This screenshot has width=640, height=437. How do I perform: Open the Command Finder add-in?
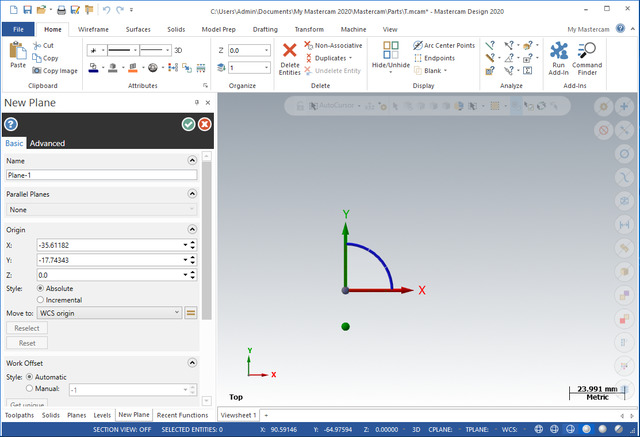(x=587, y=51)
